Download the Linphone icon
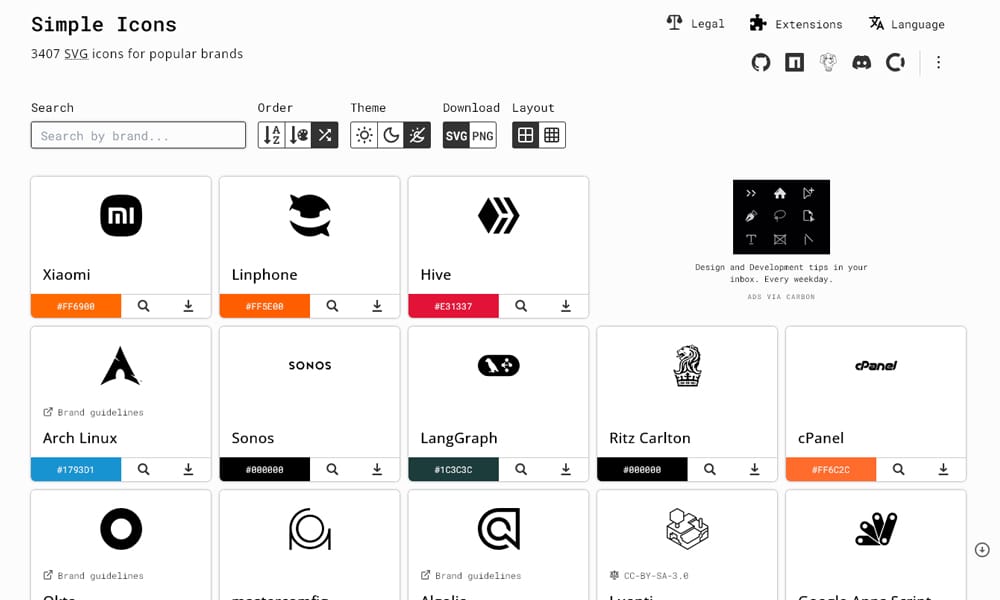Screen dimensions: 1000x600 377,306
